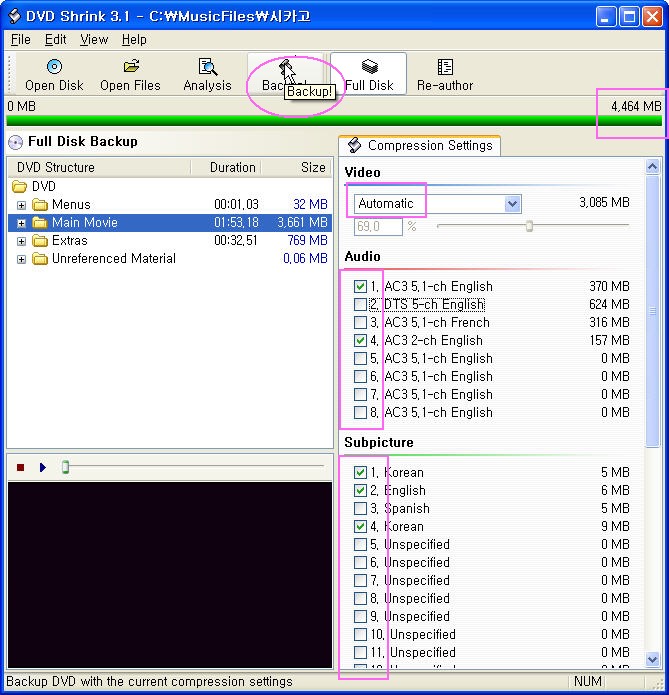Click the DTS 5-ch English label

click(434, 305)
